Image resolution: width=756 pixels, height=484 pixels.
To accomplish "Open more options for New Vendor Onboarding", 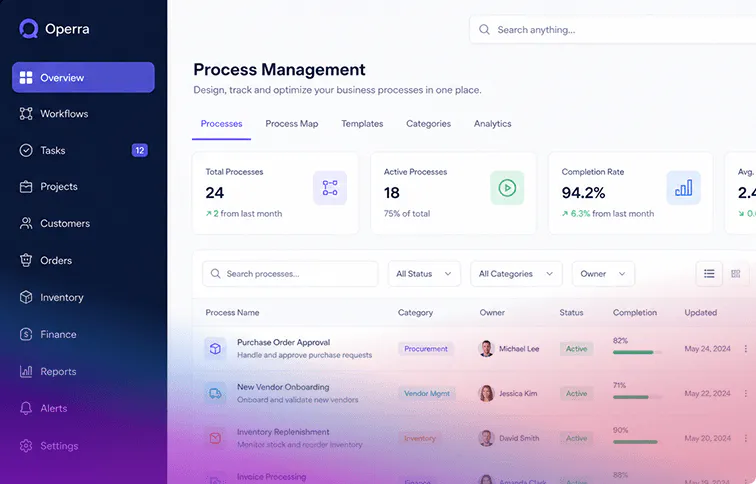I will [x=745, y=393].
